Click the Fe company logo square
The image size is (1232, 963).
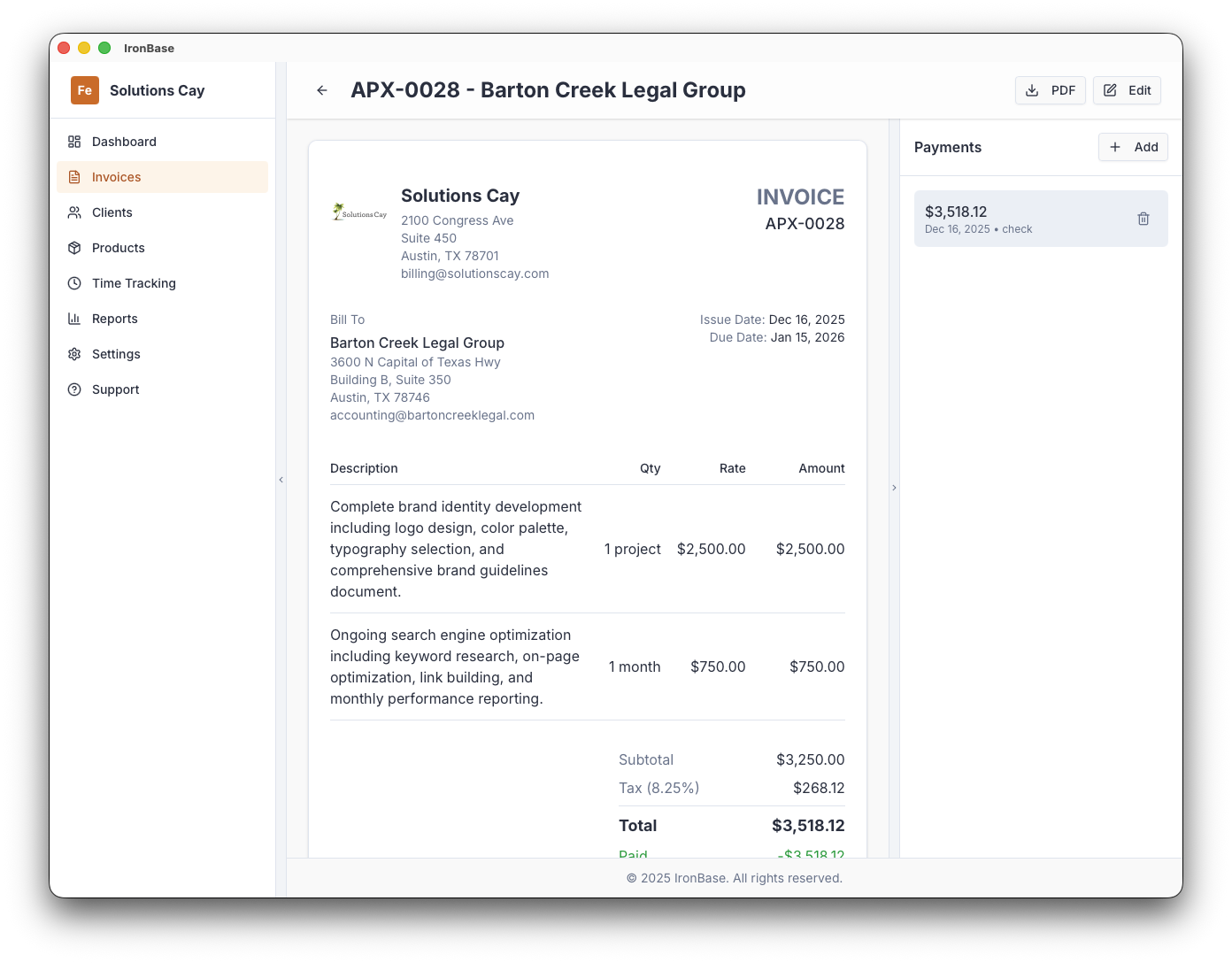(84, 89)
